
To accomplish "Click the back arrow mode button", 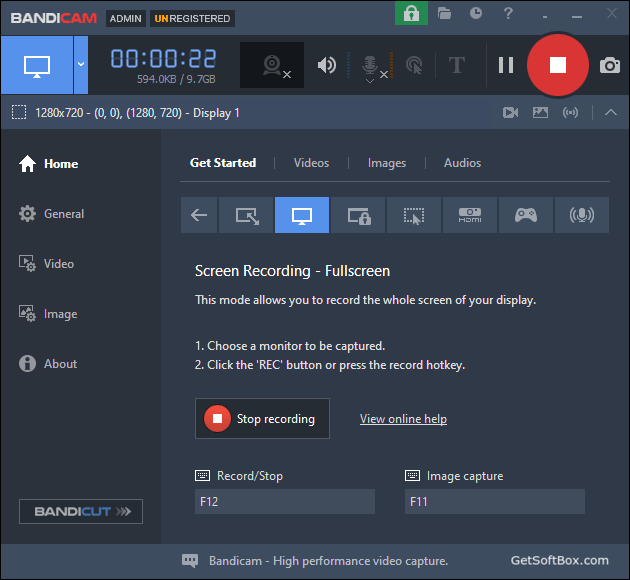I will [x=199, y=215].
